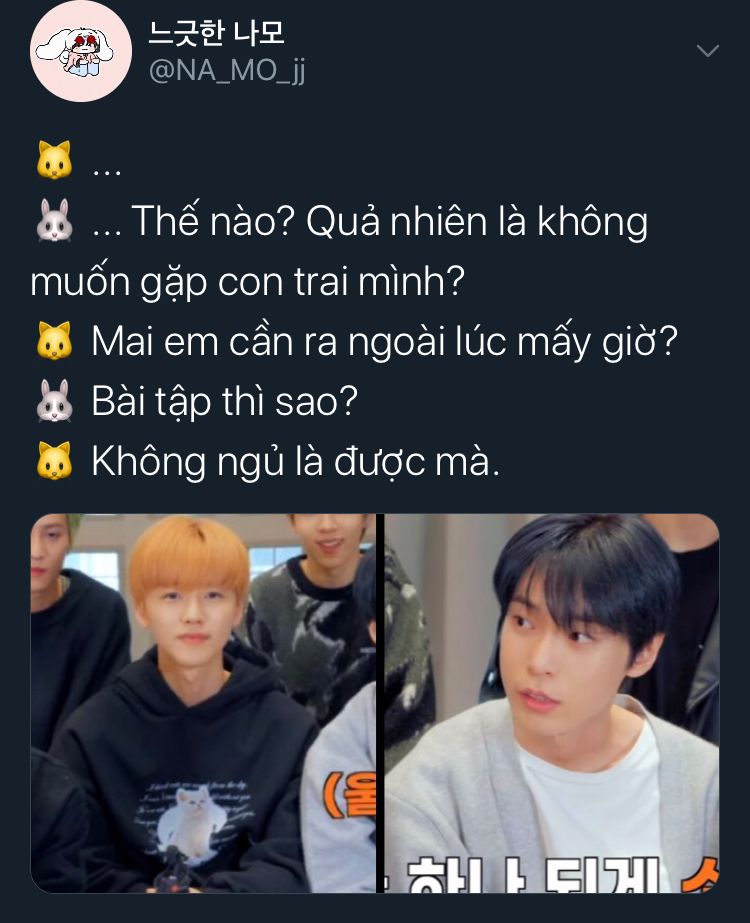Open the left photo with orange-haired person

203,703
